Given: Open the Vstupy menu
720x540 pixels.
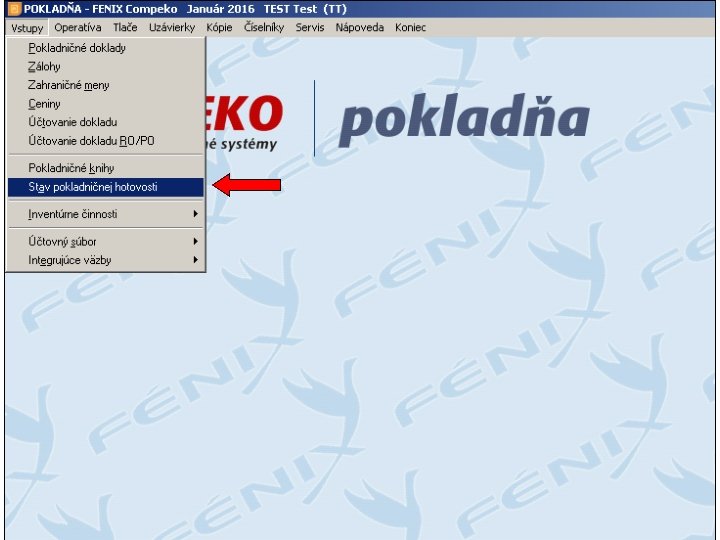Looking at the screenshot, I should pyautogui.click(x=27, y=28).
